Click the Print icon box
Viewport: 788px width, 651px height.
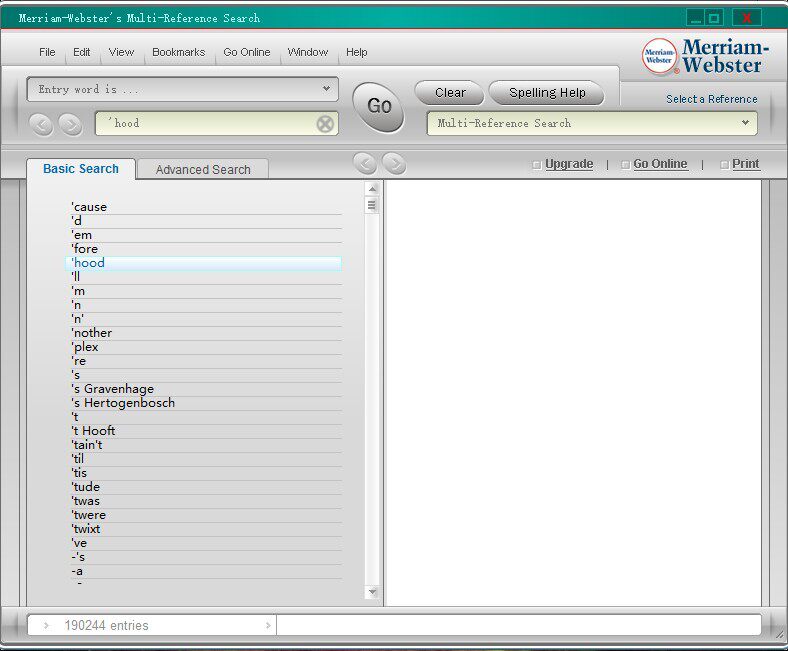[724, 164]
